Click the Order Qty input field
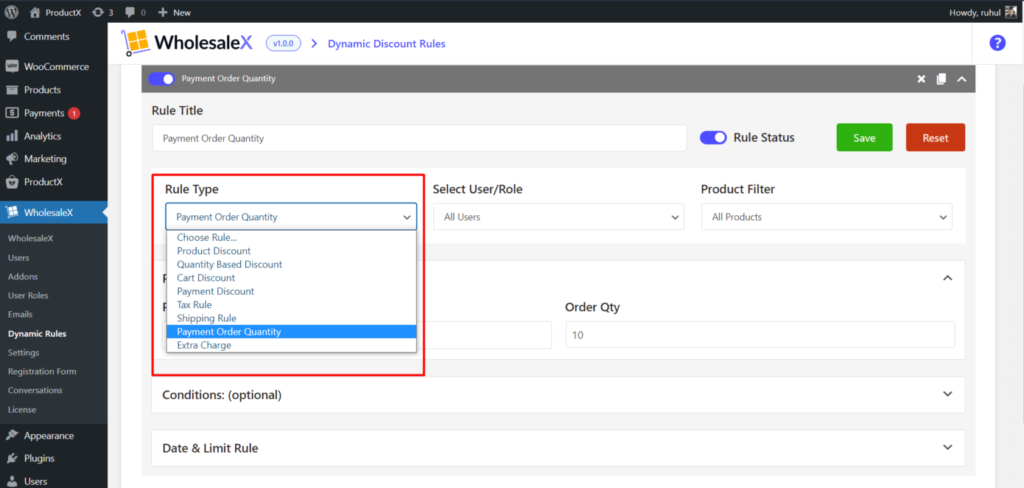The height and width of the screenshot is (488, 1024). (x=760, y=334)
